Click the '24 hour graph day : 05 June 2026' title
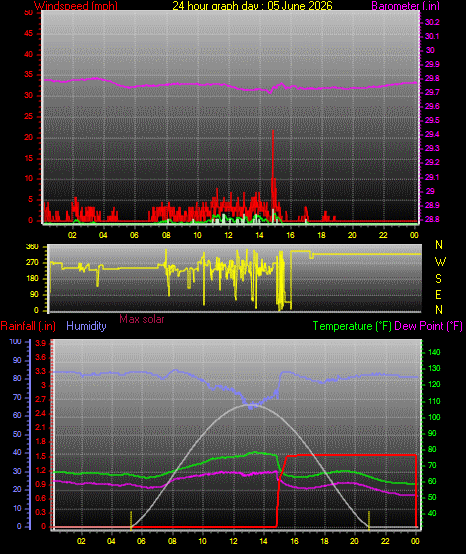Screen dimensions: 466x554 tap(252, 6)
